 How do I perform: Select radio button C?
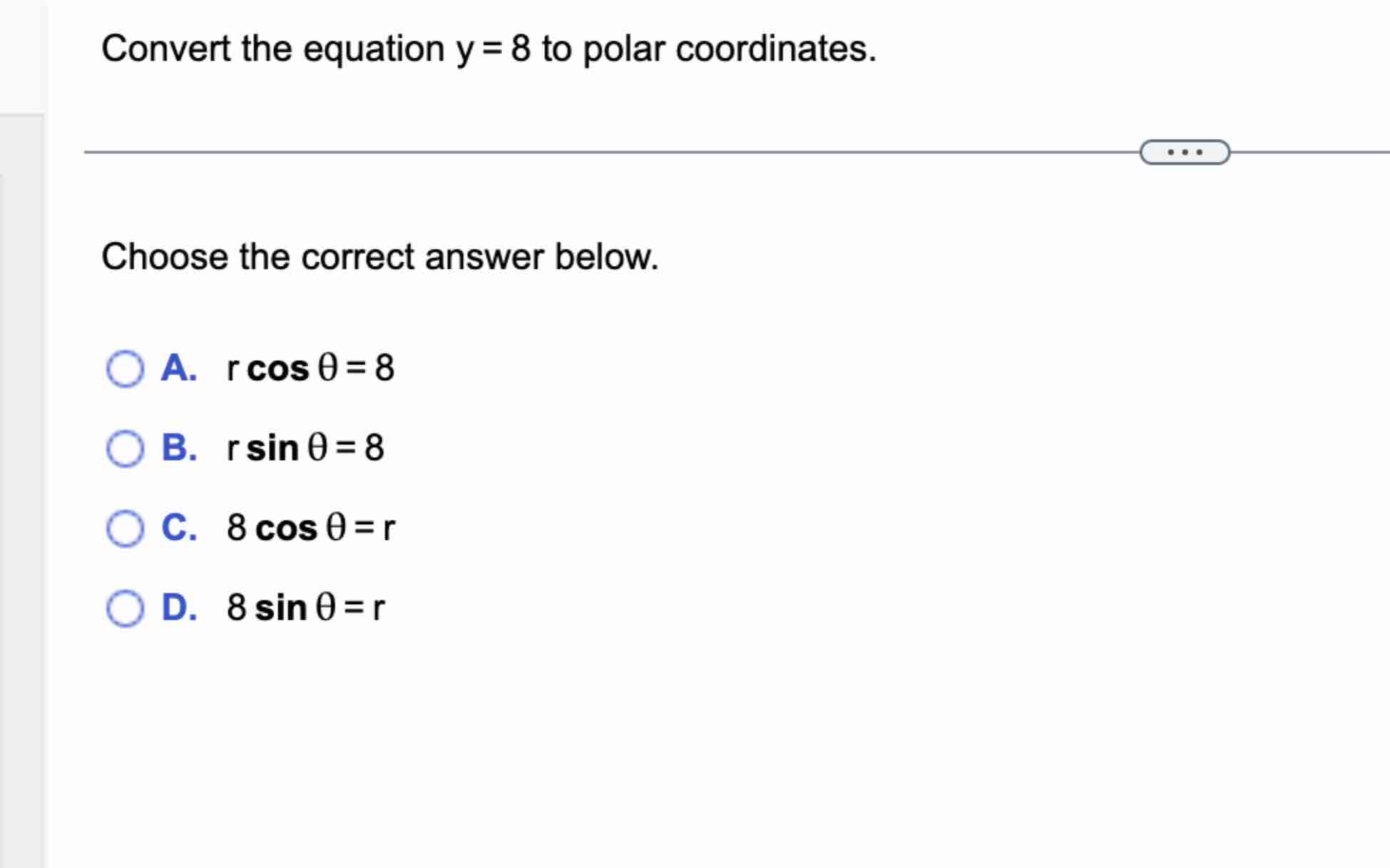125,528
